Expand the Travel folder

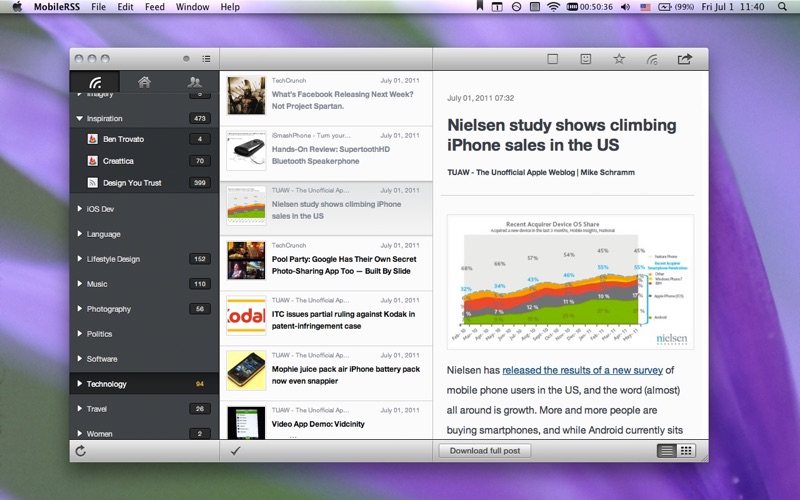point(80,409)
